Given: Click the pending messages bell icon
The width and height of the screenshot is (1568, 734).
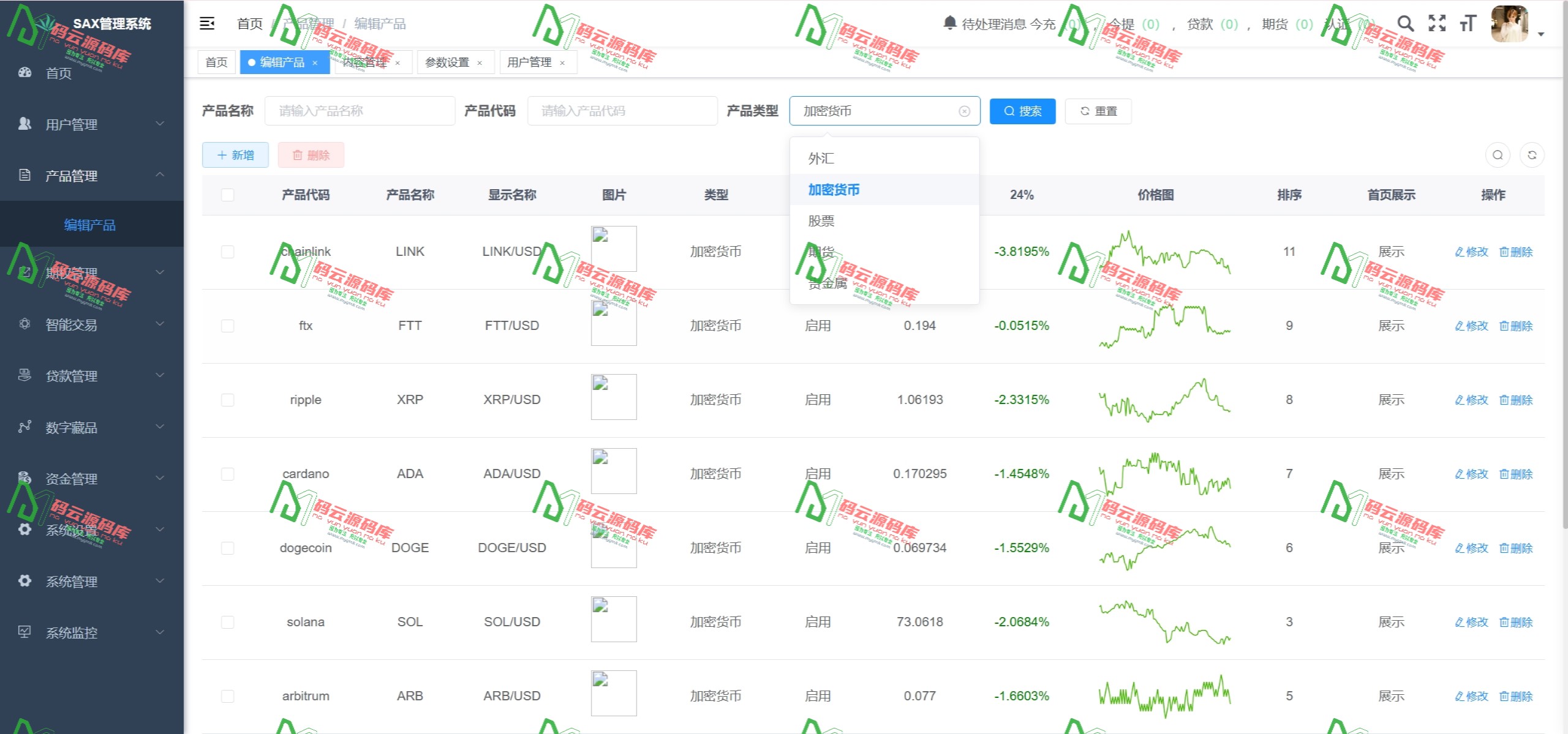Looking at the screenshot, I should click(949, 24).
